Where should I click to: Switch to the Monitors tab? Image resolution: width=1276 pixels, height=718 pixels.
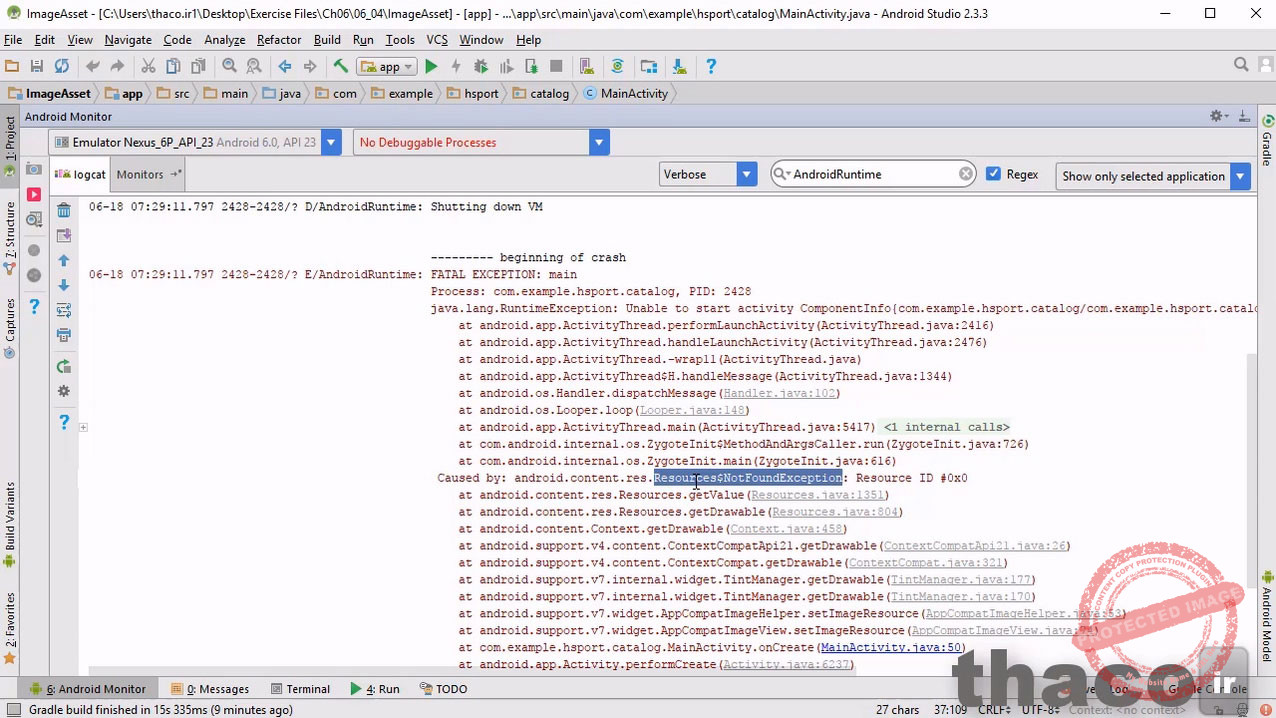click(x=140, y=174)
